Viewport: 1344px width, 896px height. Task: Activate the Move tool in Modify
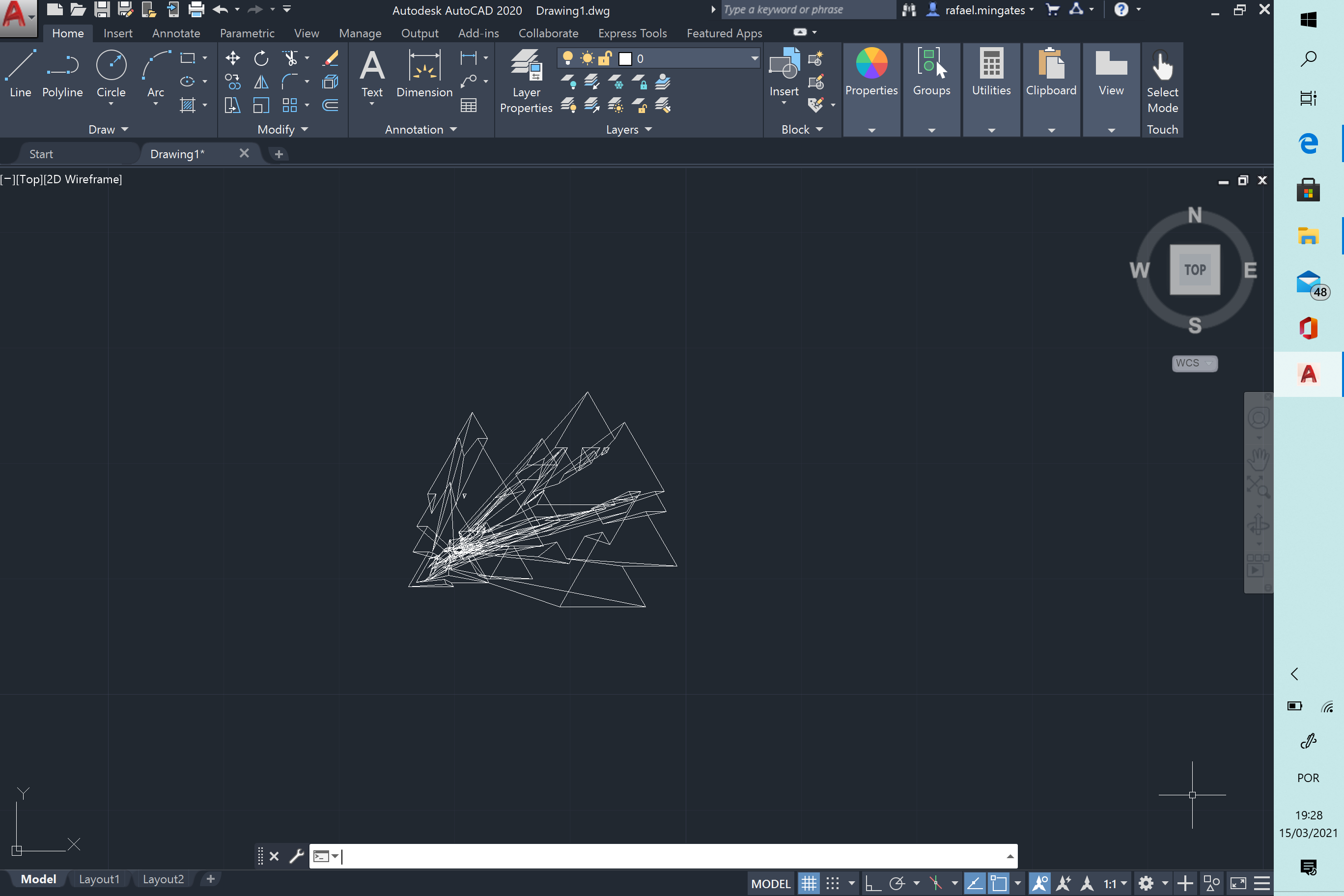pyautogui.click(x=232, y=58)
